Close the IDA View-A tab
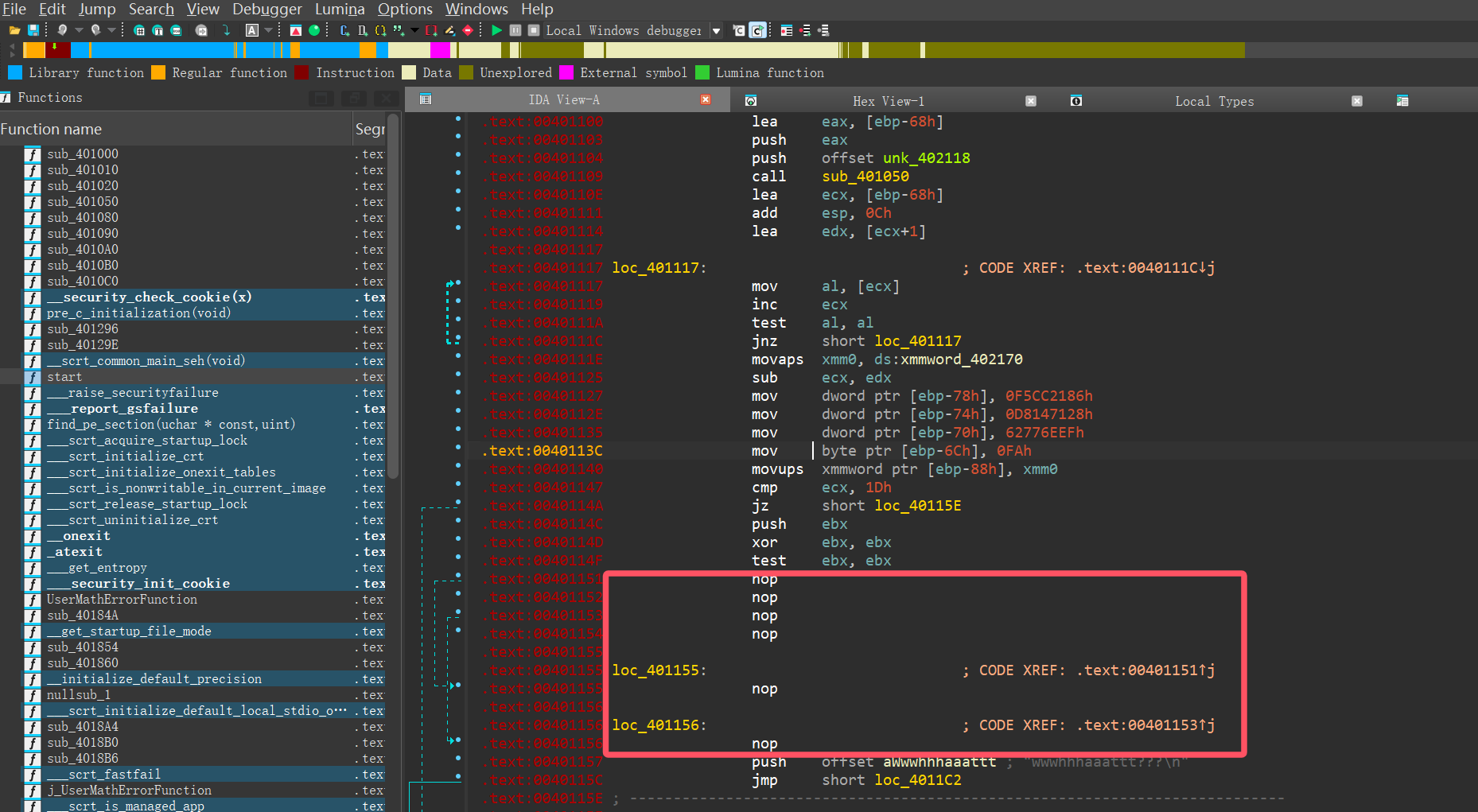1478x812 pixels. pyautogui.click(x=705, y=99)
